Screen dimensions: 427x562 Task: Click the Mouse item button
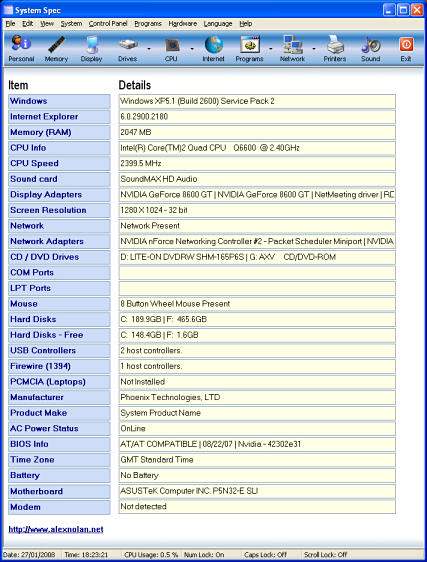[59, 304]
